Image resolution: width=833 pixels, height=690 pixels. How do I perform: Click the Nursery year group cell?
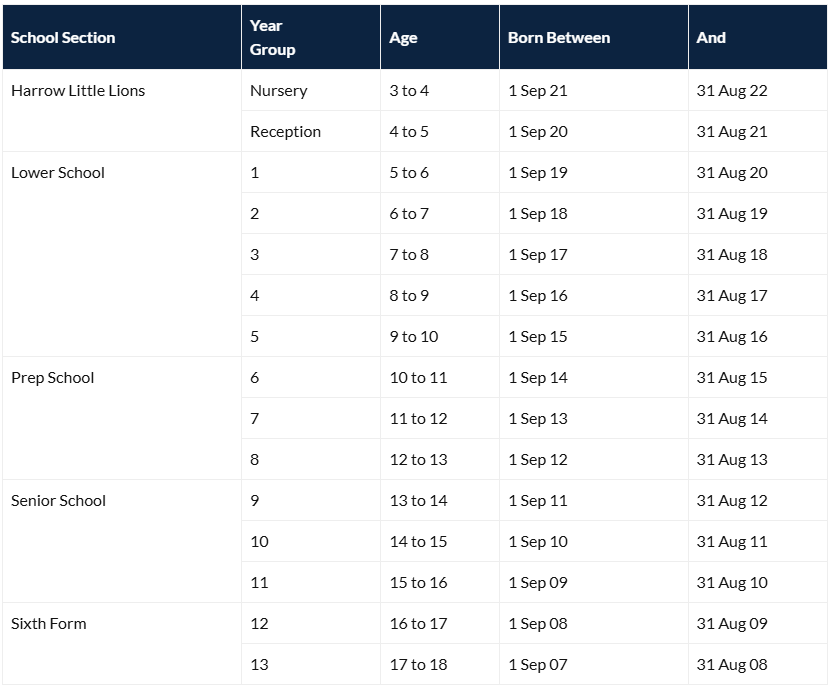279,91
